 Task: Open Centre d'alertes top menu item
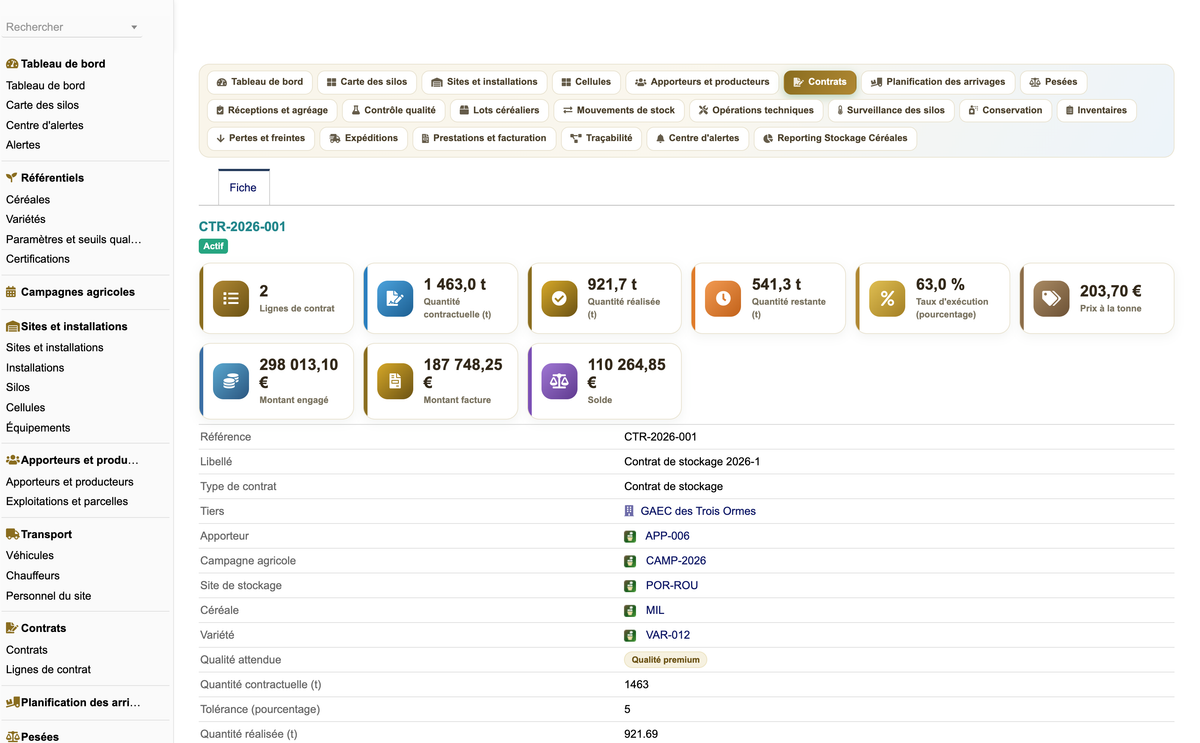coord(697,138)
